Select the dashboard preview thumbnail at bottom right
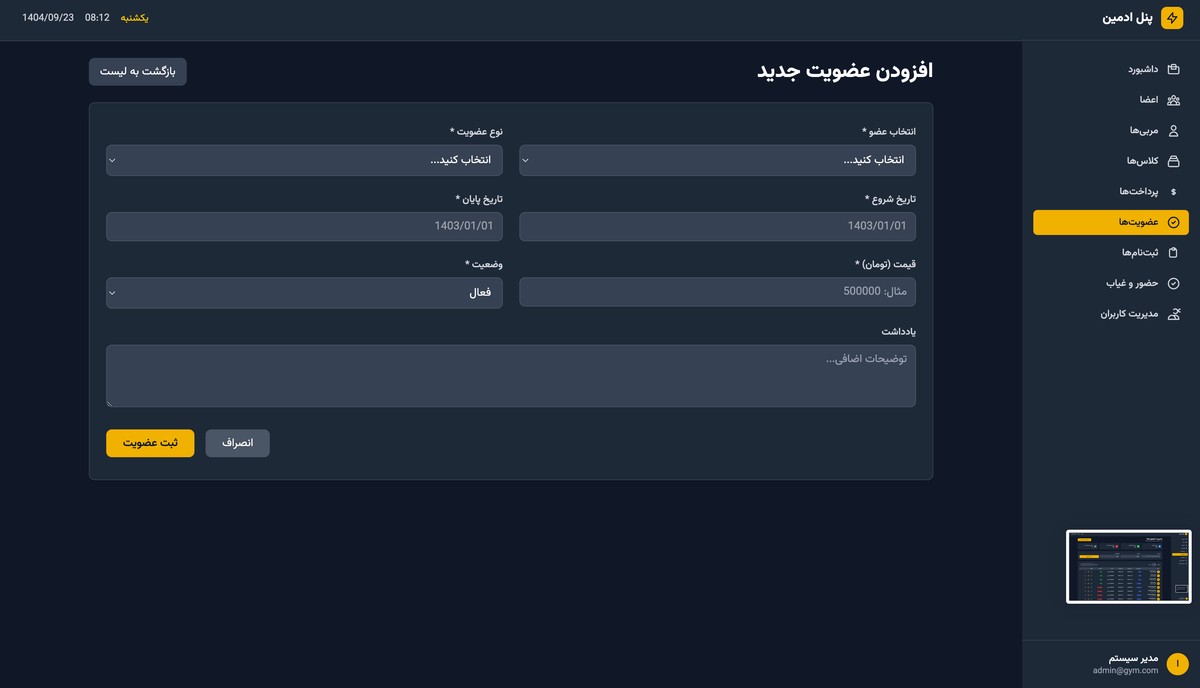The height and width of the screenshot is (688, 1200). point(1128,566)
